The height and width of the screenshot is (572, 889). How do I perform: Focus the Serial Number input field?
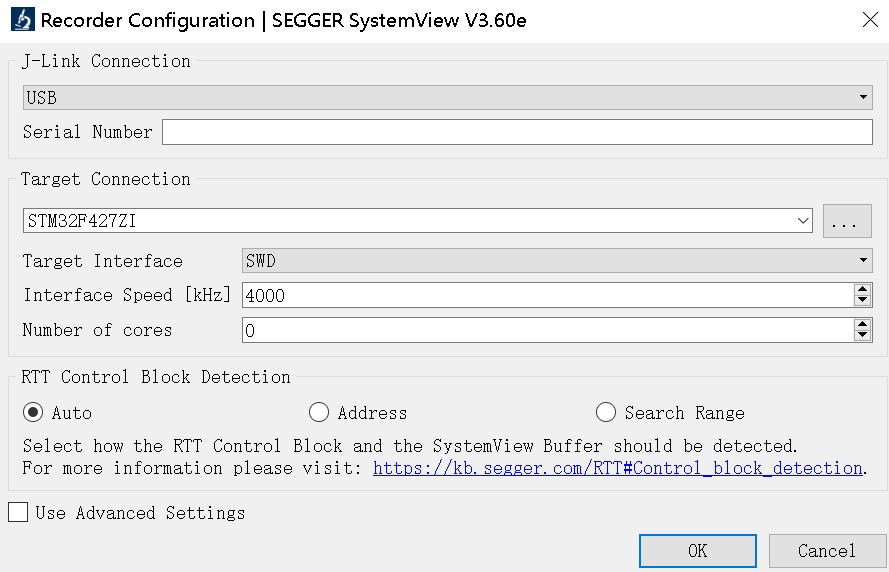click(517, 132)
